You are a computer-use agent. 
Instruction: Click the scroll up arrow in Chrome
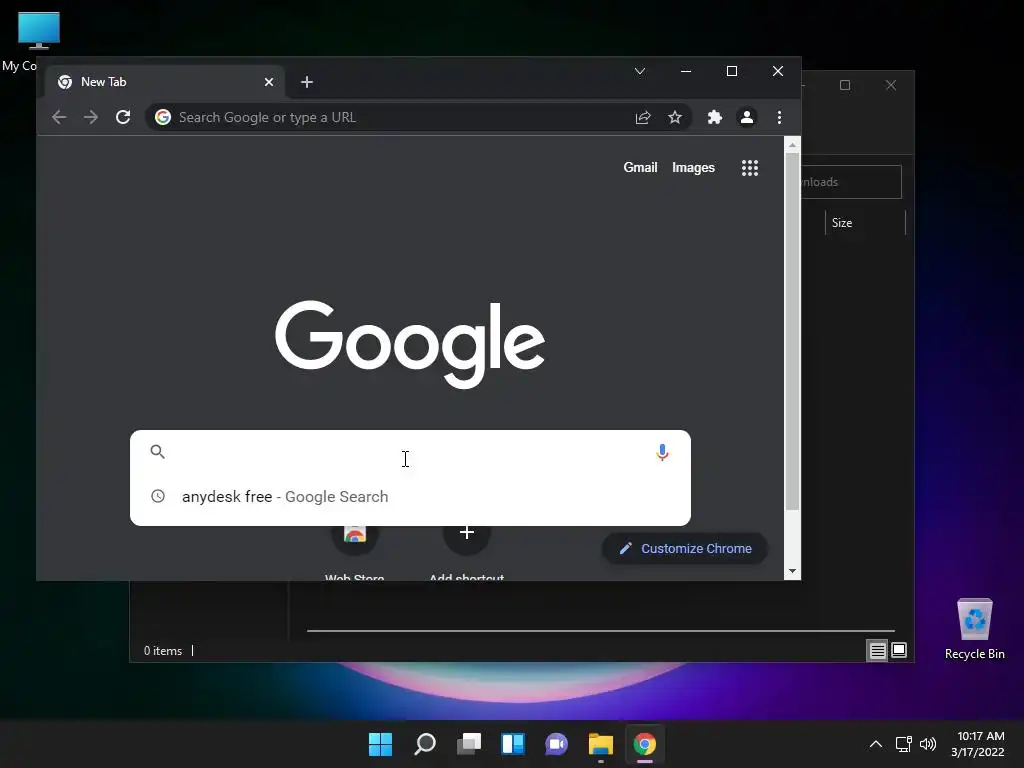pyautogui.click(x=792, y=145)
